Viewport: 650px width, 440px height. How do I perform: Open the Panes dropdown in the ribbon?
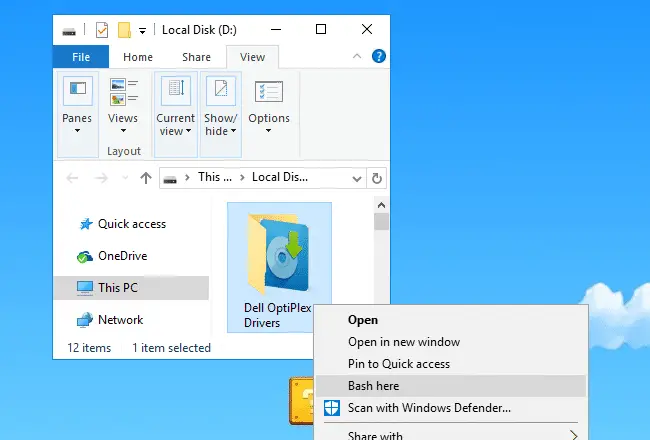point(78,114)
